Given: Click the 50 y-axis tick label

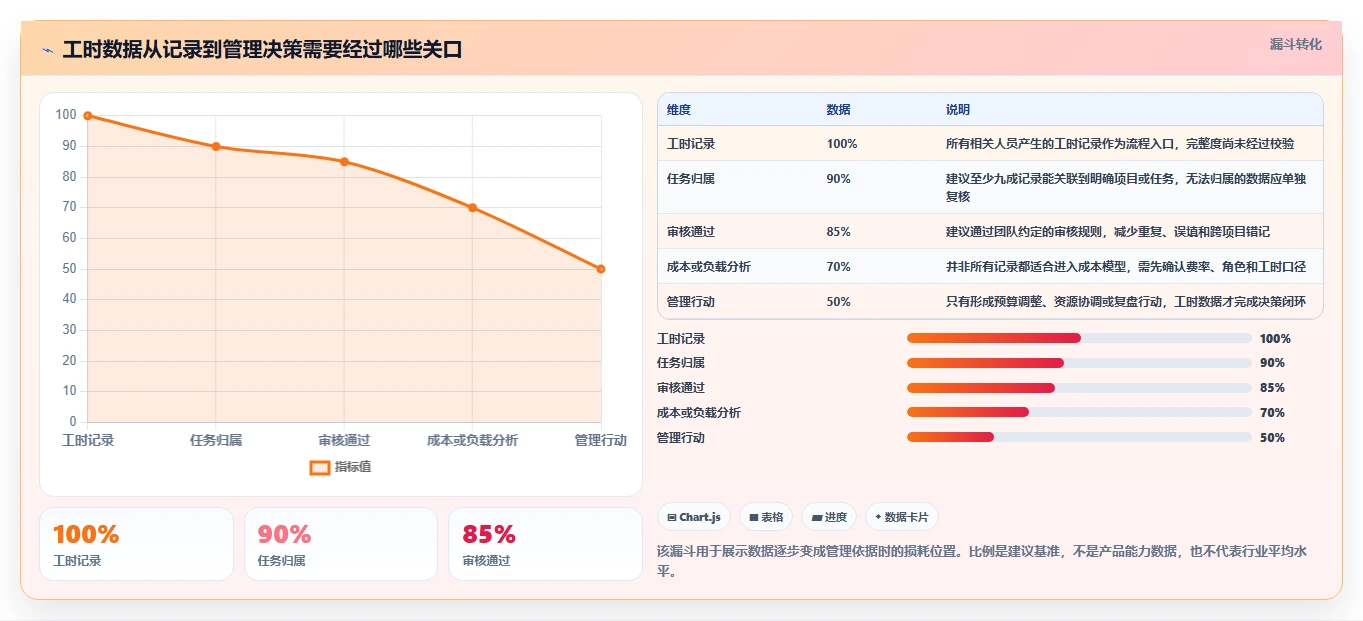Looking at the screenshot, I should (x=70, y=268).
